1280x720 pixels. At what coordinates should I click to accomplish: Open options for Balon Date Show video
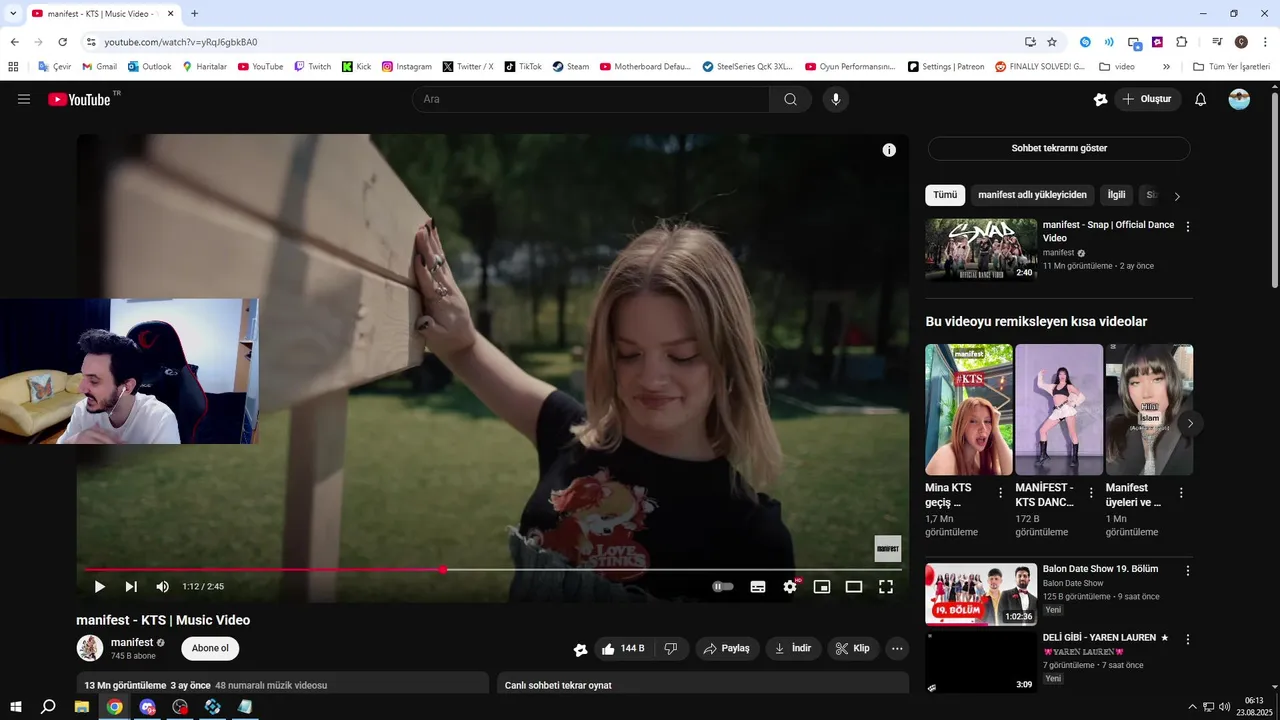(x=1188, y=571)
